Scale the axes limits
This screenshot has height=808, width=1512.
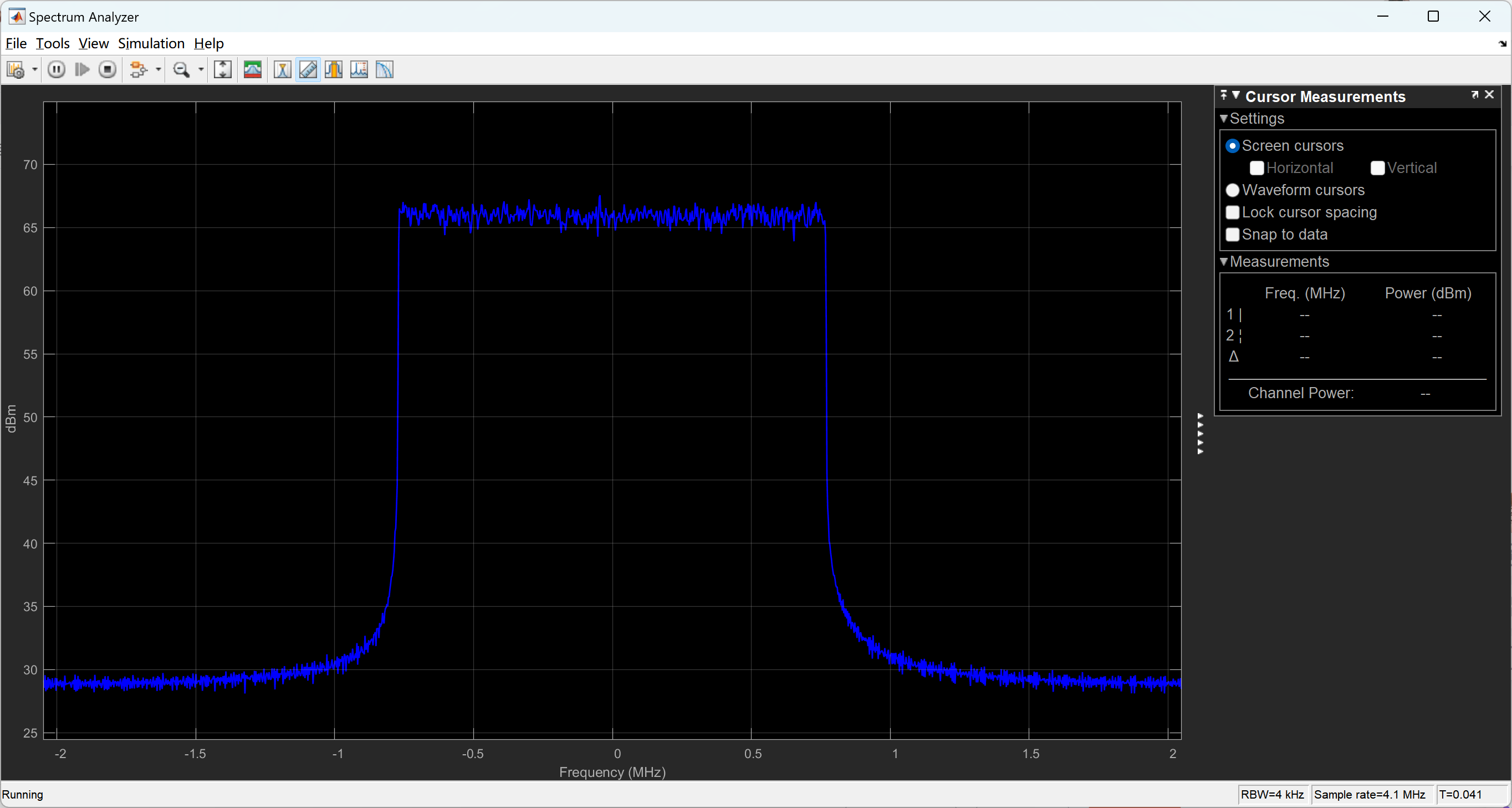point(222,70)
